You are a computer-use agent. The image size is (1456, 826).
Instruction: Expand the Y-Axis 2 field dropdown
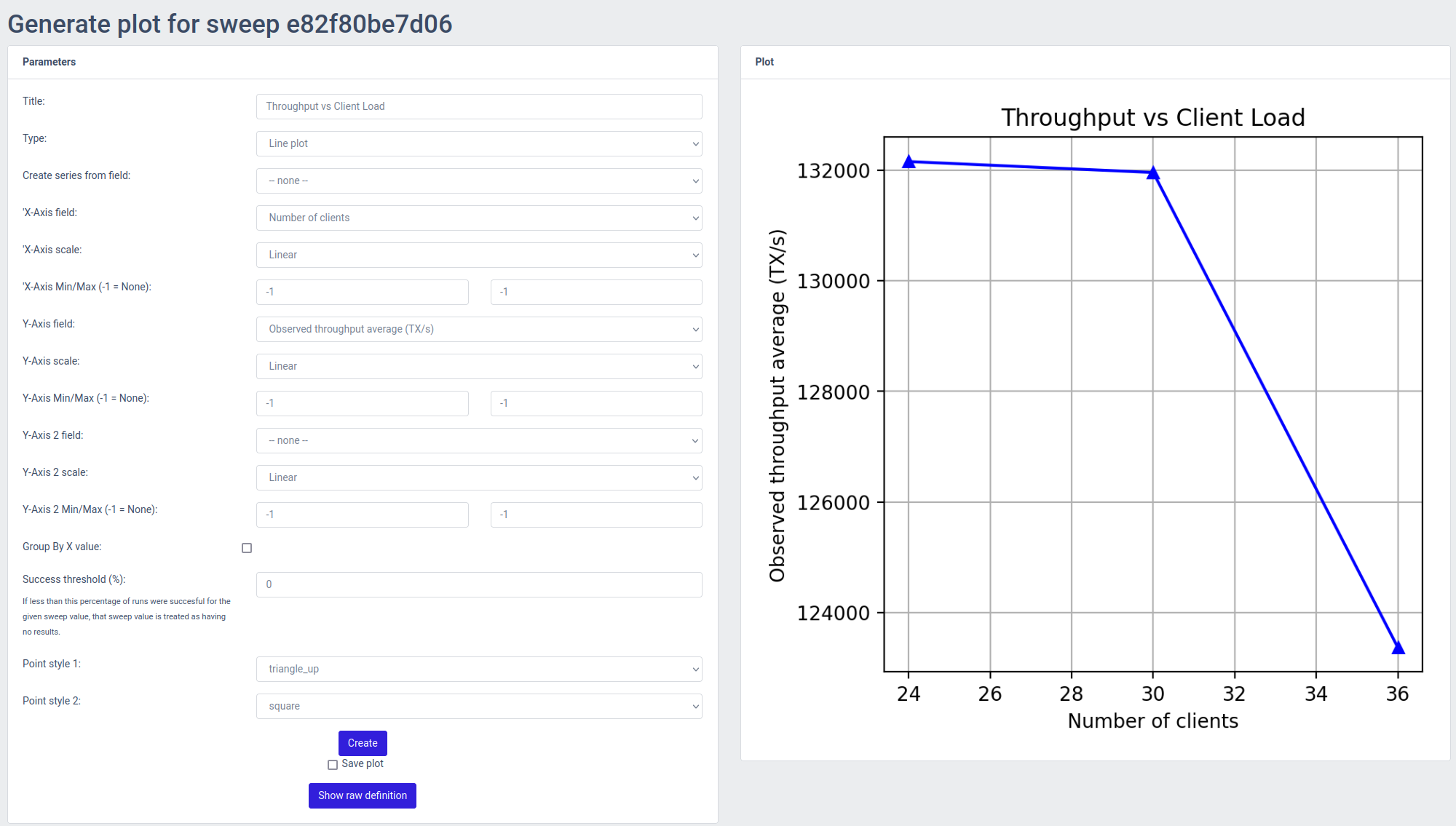[478, 440]
